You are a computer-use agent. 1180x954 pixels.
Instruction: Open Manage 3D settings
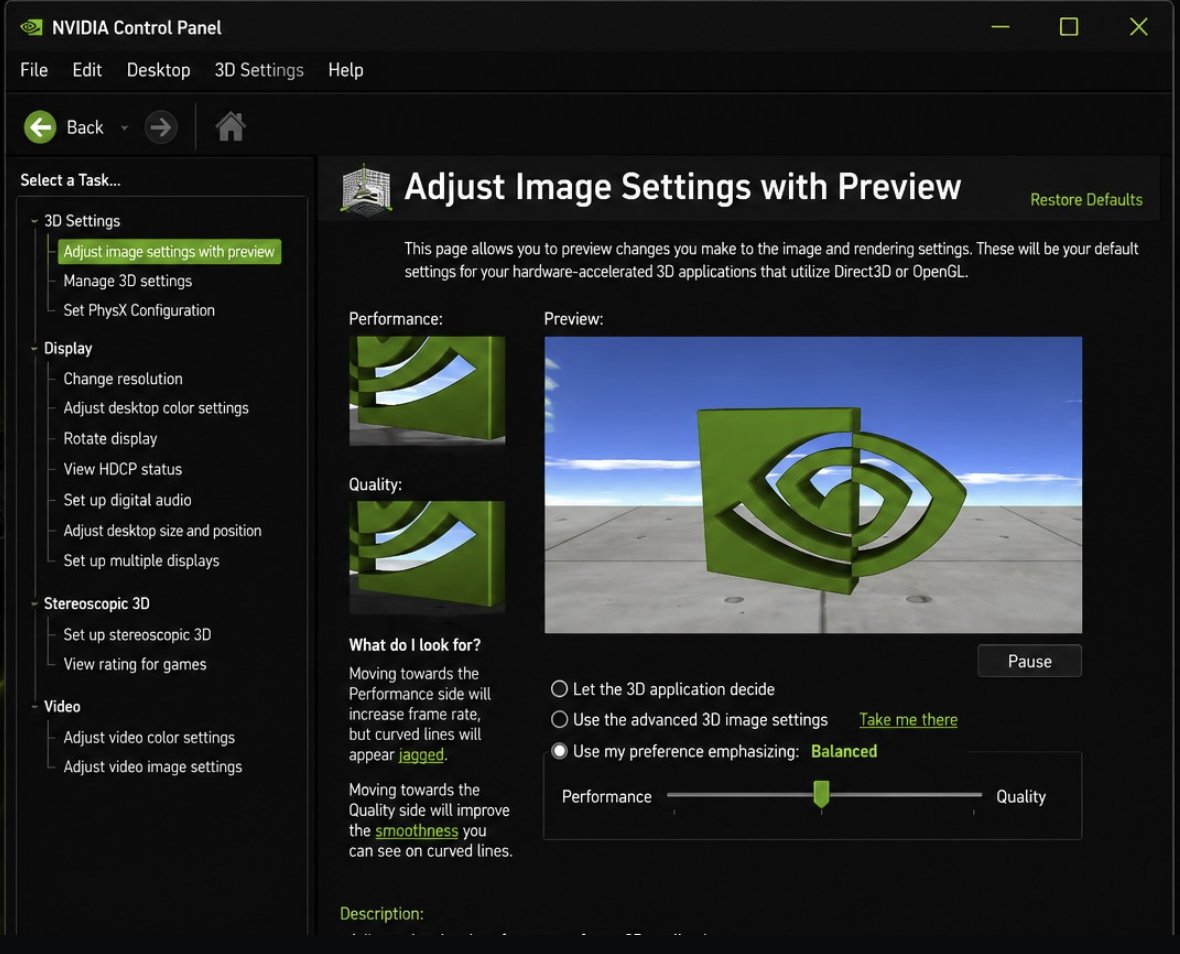128,281
